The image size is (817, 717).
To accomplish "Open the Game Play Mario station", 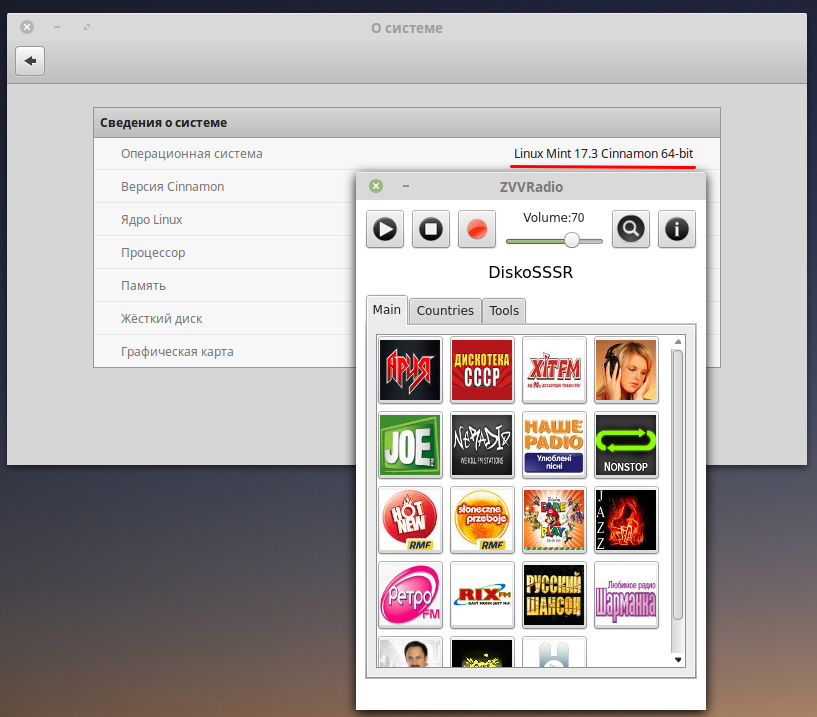I will [554, 520].
